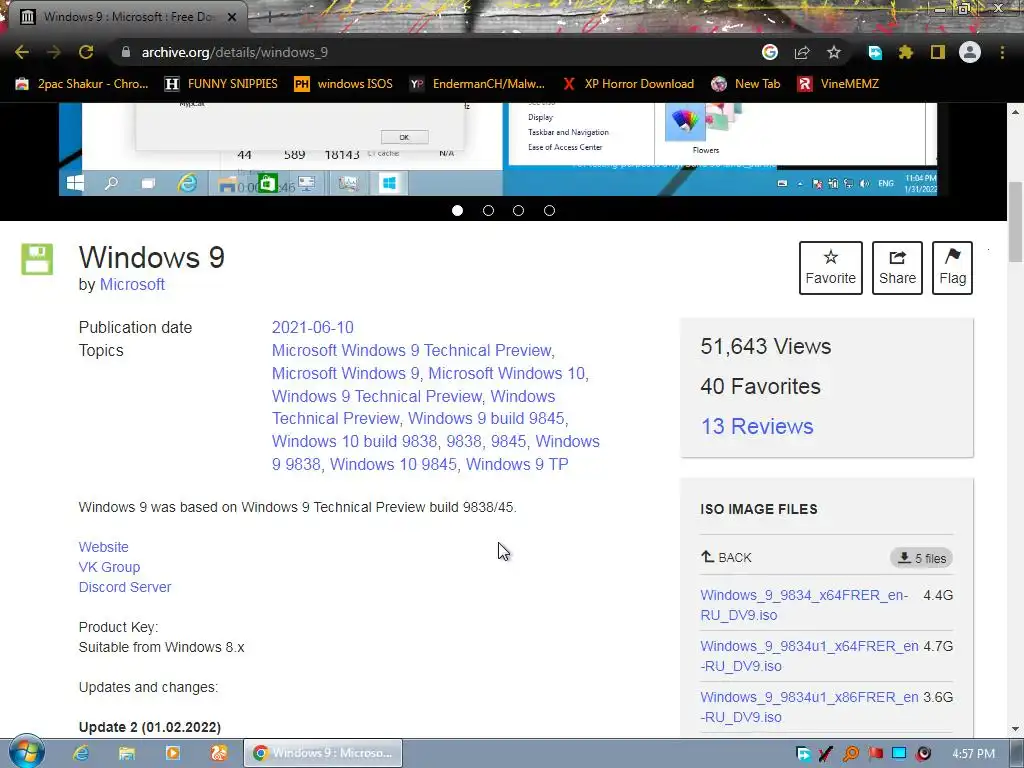Click the screenshot carousel image
The width and height of the screenshot is (1024, 768).
(x=498, y=149)
